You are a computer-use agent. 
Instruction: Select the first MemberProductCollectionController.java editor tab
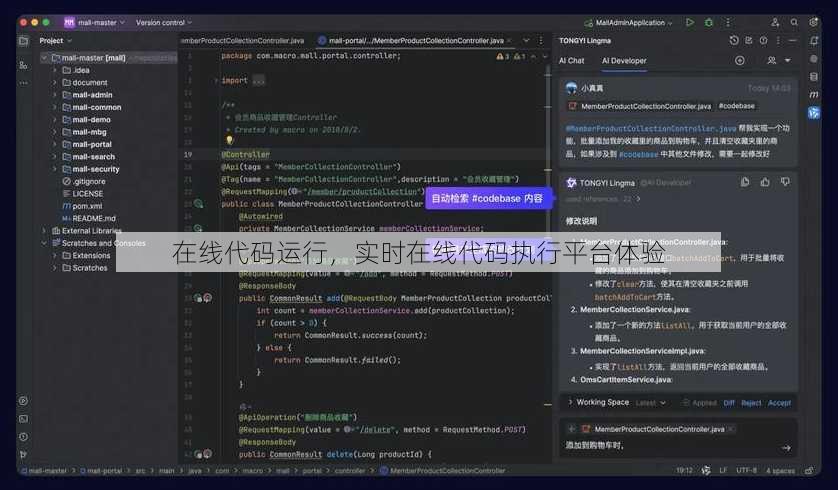click(x=242, y=41)
